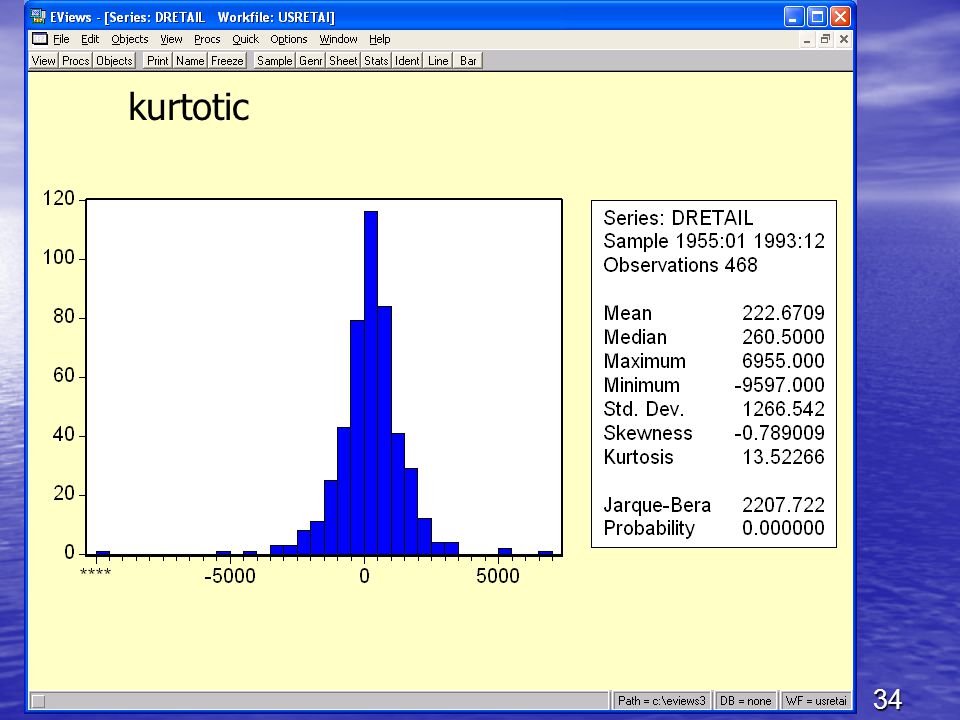
Task: Click the Genr toolbar button
Action: pyautogui.click(x=310, y=61)
